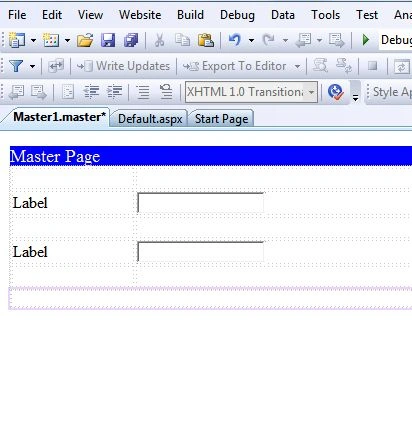
Task: Expand the Add New Item dropdown arrow
Action: pyautogui.click(x=67, y=40)
